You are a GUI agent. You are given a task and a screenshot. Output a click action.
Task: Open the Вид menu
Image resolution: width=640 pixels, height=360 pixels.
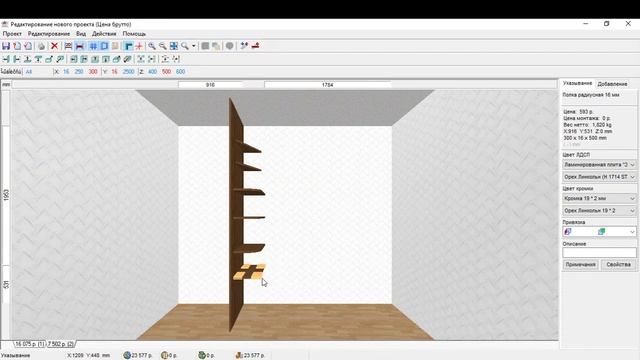[x=81, y=34]
